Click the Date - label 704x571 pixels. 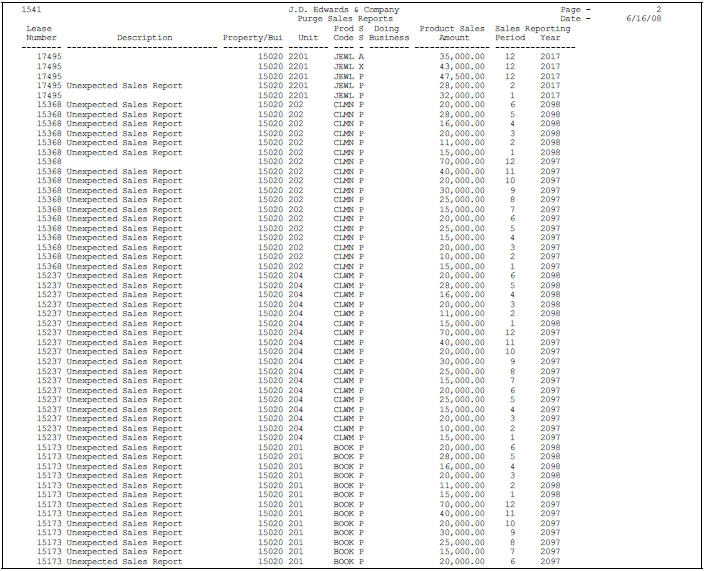click(x=575, y=19)
